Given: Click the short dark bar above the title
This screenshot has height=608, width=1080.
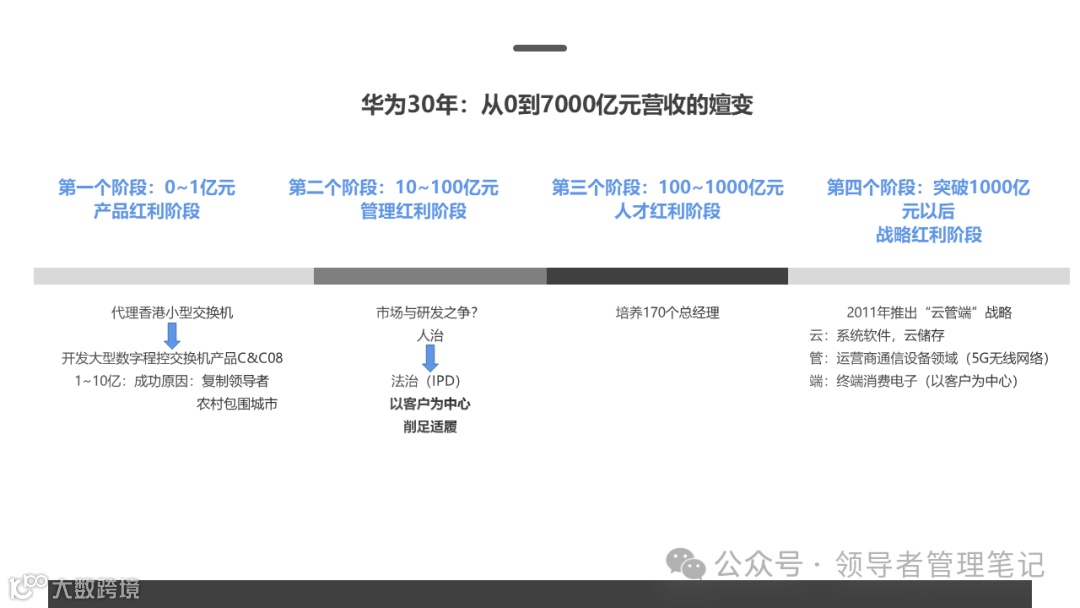Looking at the screenshot, I should click(540, 48).
